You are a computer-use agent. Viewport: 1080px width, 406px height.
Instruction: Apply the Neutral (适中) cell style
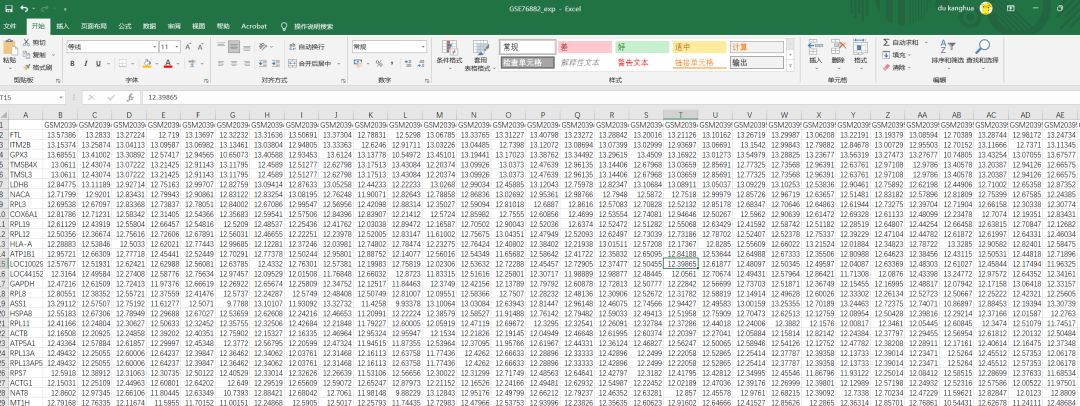(x=699, y=47)
